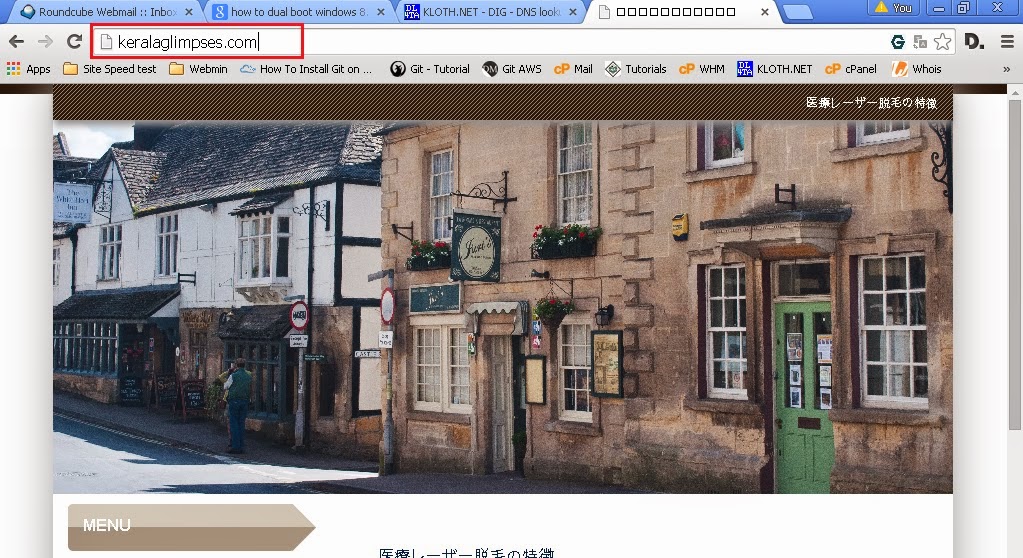Click the D. extension icon

[974, 42]
